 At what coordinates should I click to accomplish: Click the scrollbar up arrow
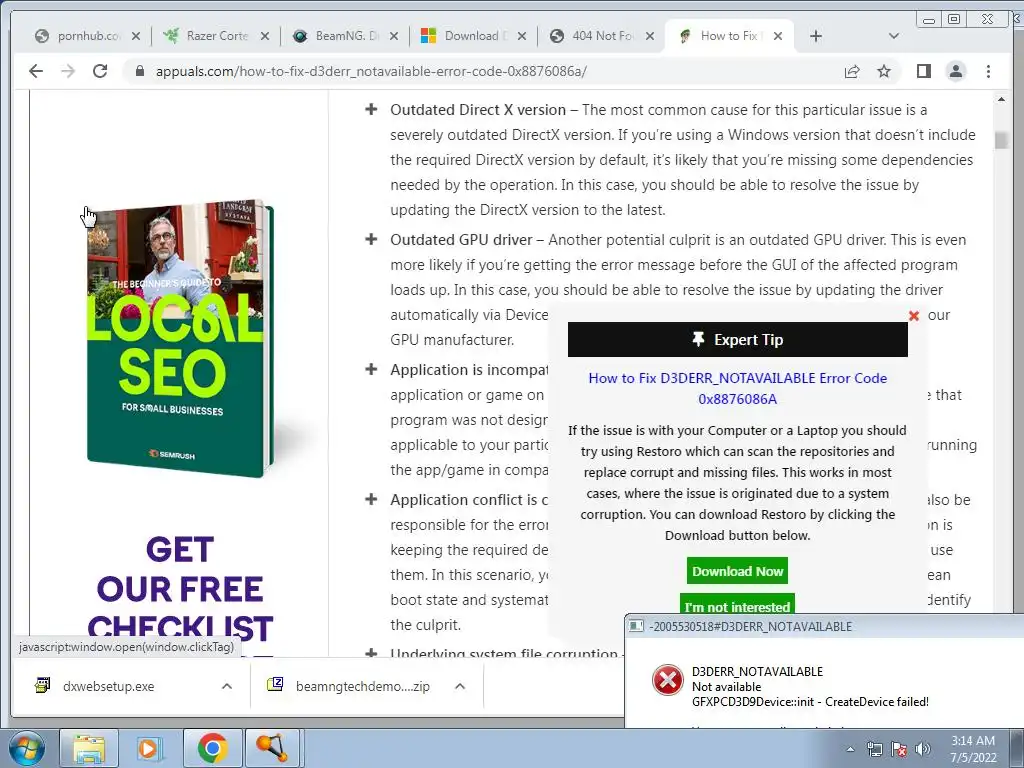(x=1001, y=99)
